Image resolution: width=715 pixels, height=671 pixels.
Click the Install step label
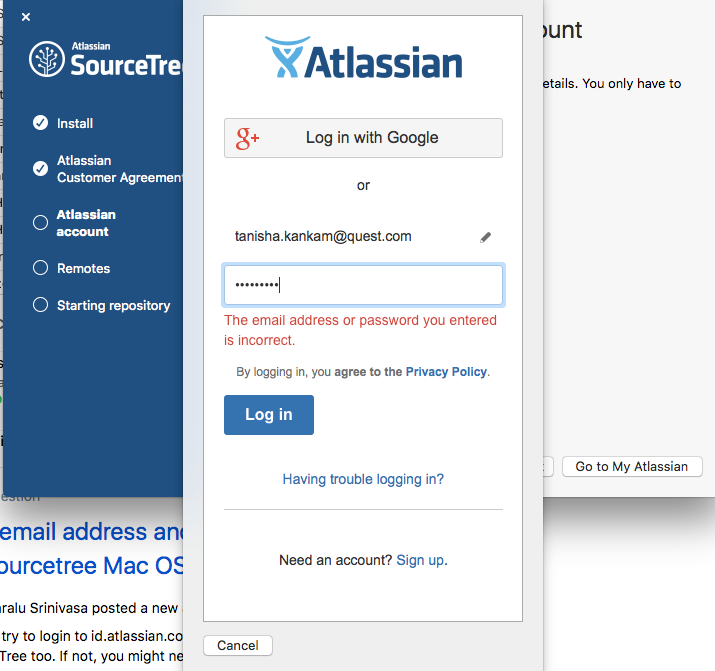[75, 124]
